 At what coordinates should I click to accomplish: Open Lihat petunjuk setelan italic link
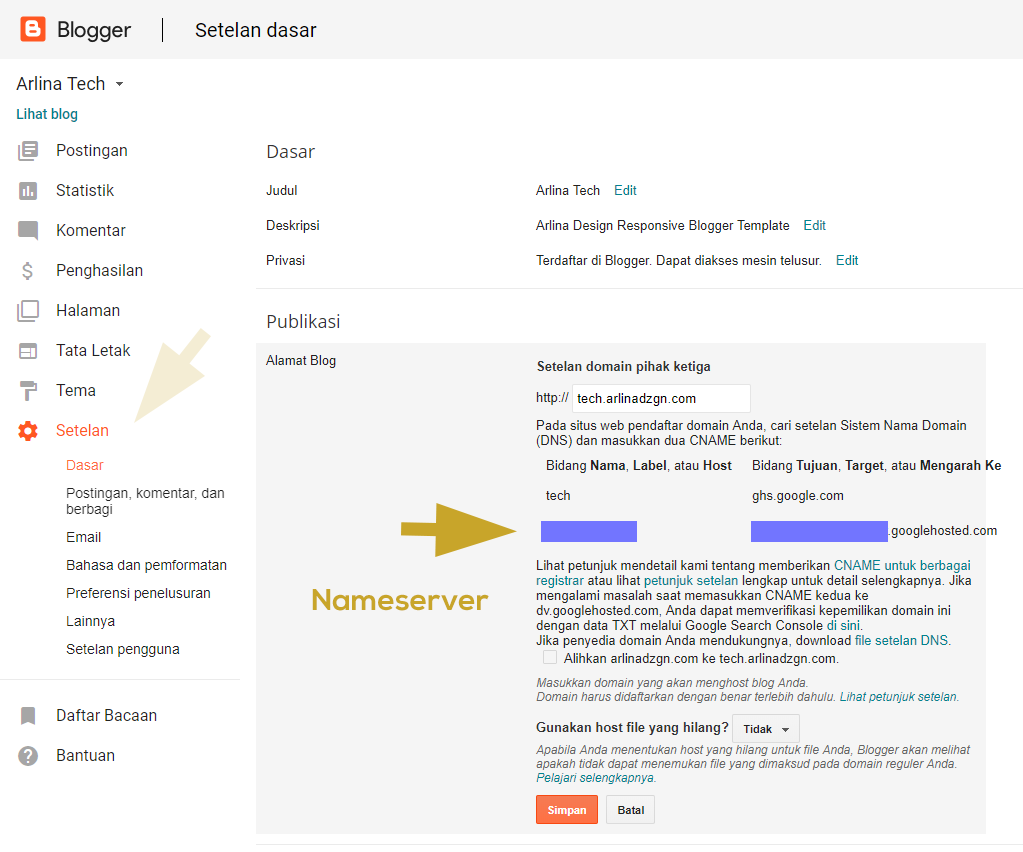pos(898,697)
